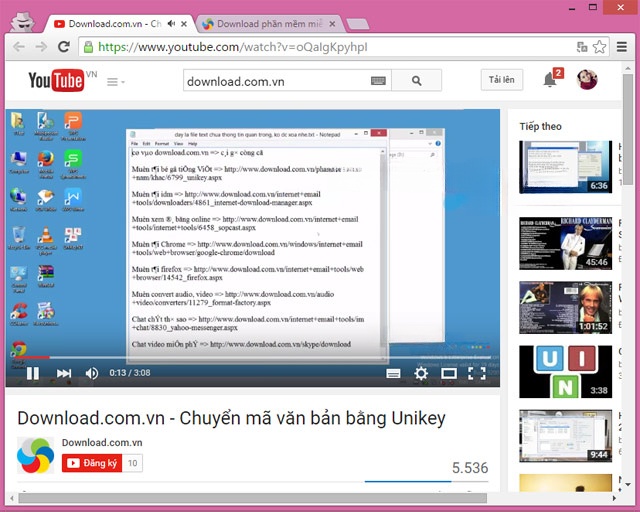The height and width of the screenshot is (512, 640).
Task: Click the likes rating bar under view count
Action: click(426, 482)
